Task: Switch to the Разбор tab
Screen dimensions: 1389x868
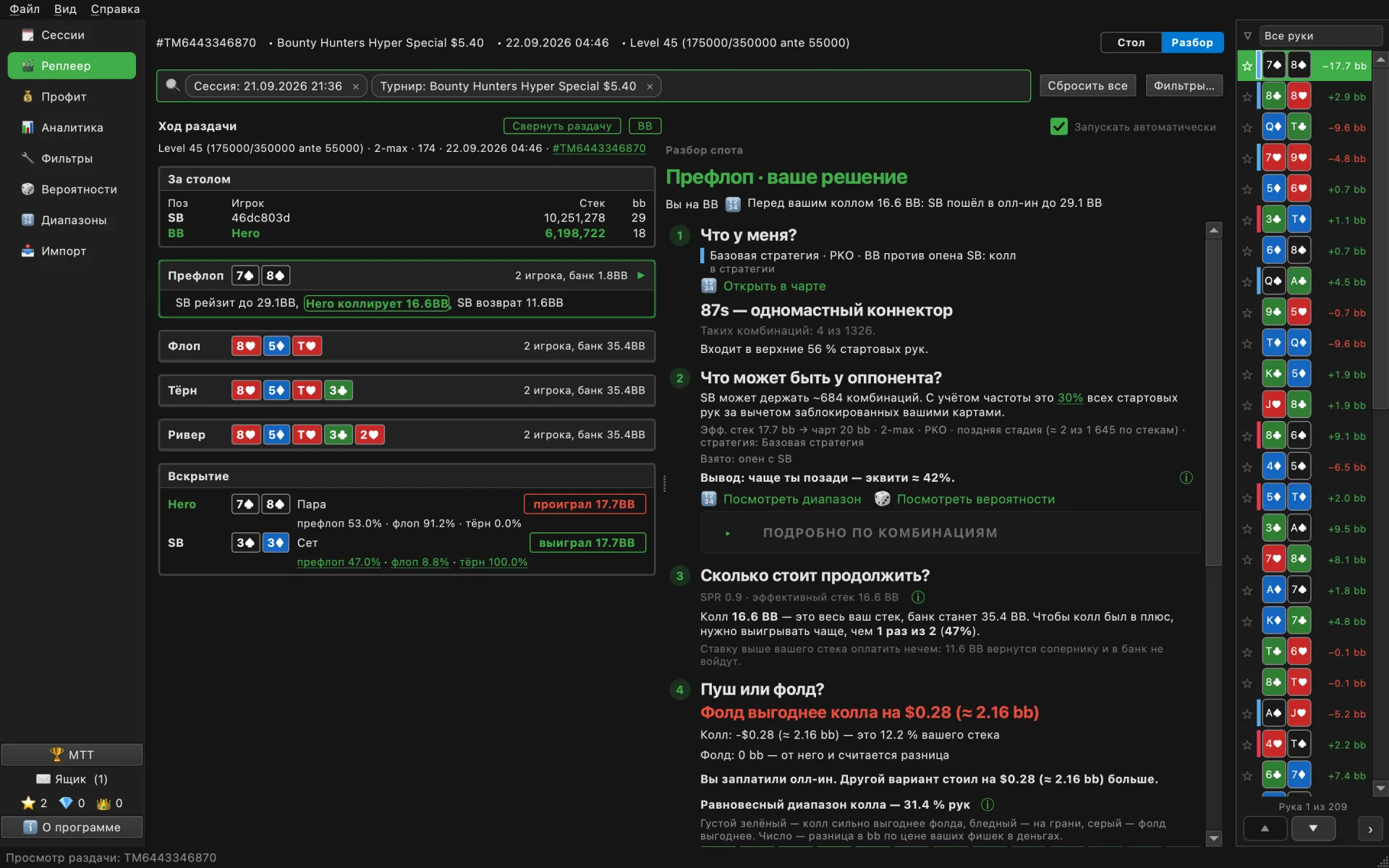Action: [1192, 43]
